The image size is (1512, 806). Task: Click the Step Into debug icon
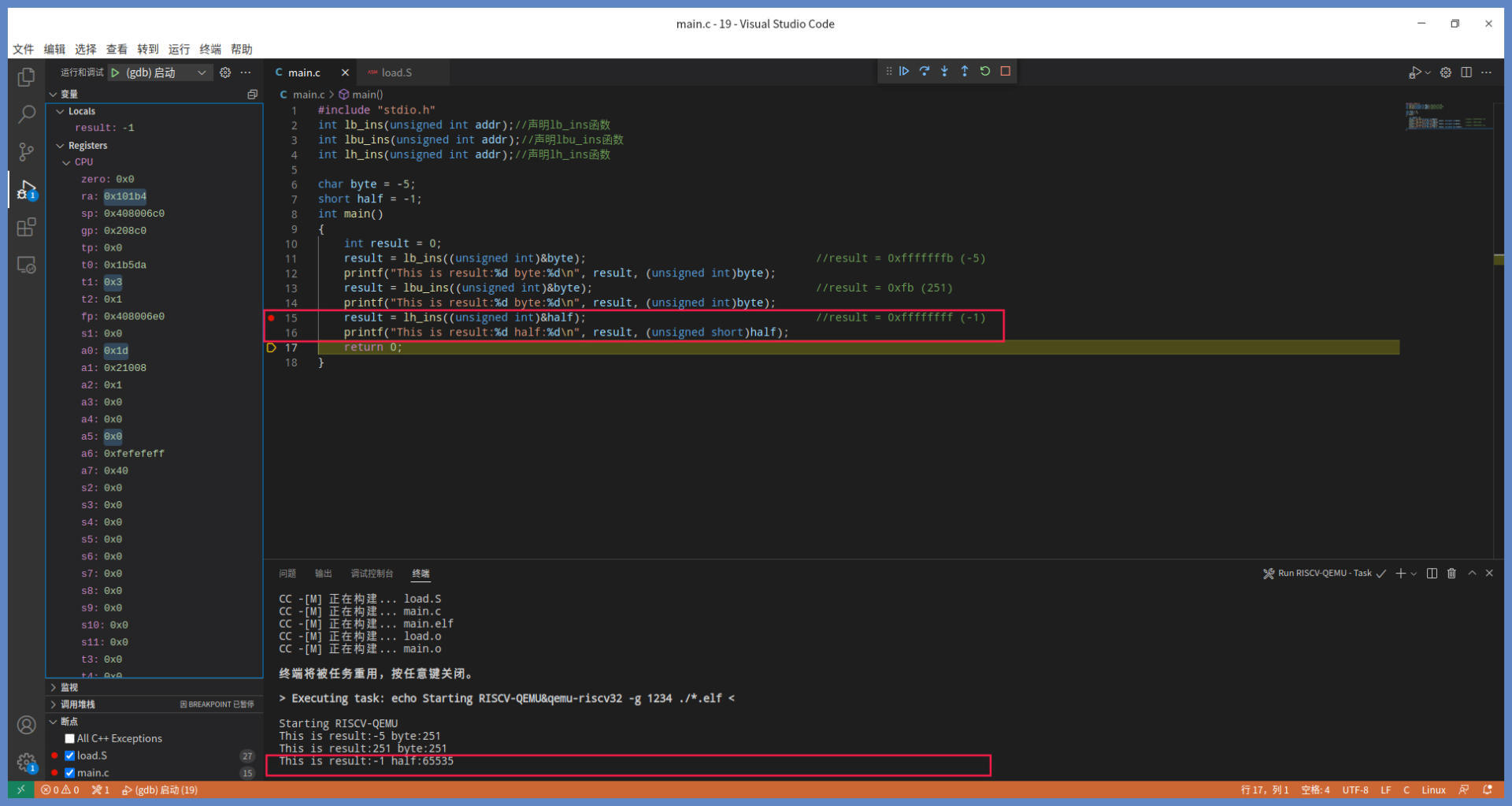click(x=944, y=71)
